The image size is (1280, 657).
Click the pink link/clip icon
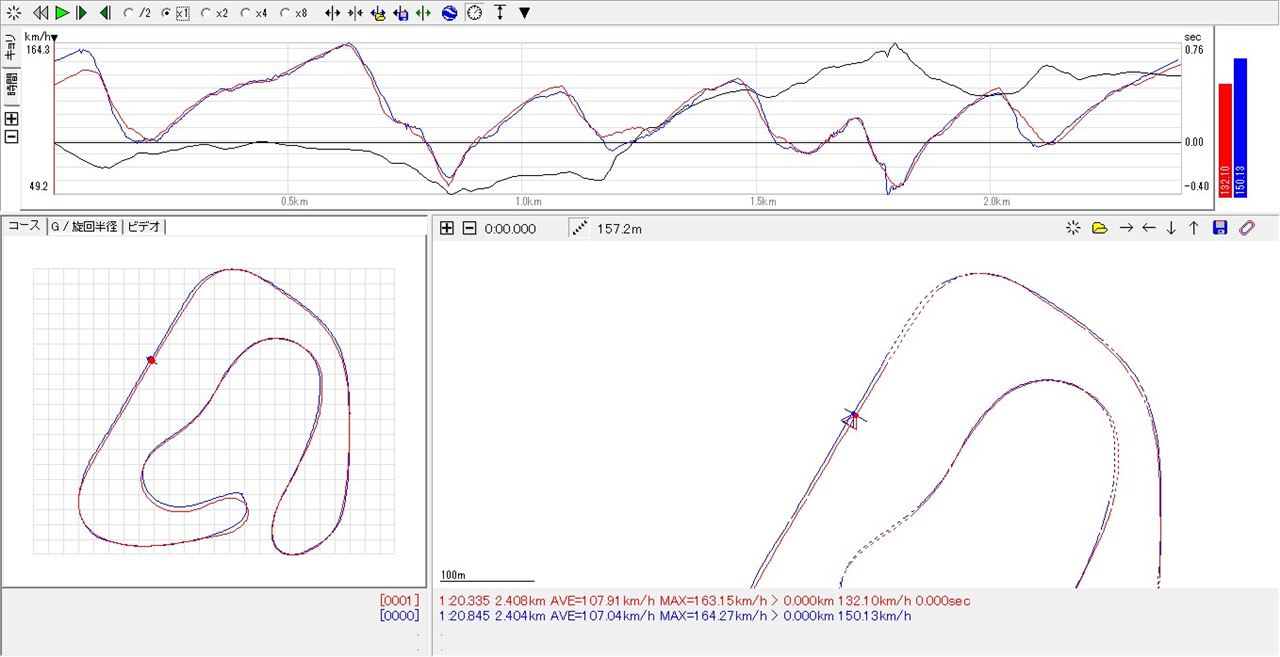point(1246,228)
